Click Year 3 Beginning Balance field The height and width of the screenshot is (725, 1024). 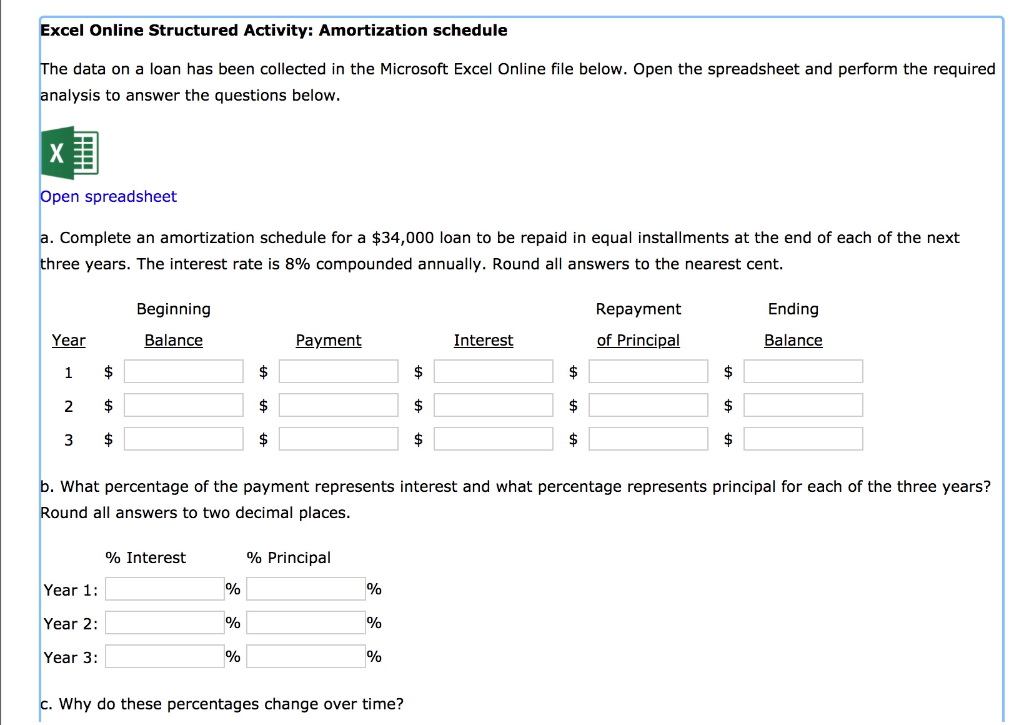(183, 439)
